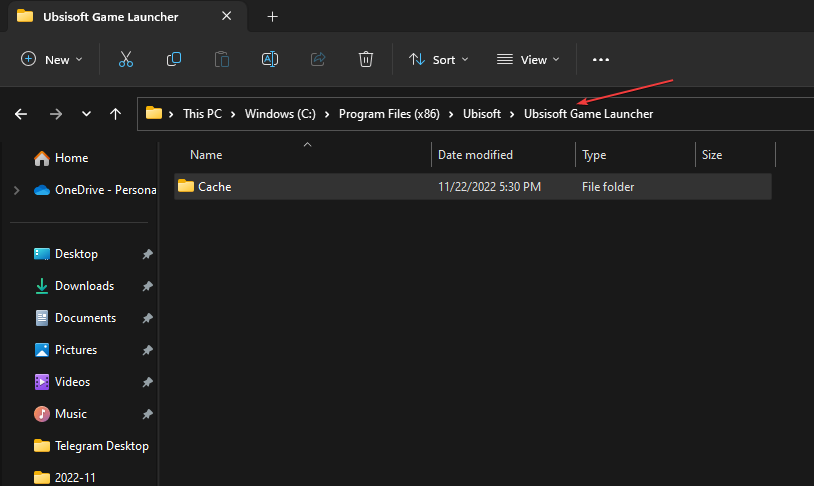Open the New item dropdown
This screenshot has height=486, width=814.
tap(51, 60)
